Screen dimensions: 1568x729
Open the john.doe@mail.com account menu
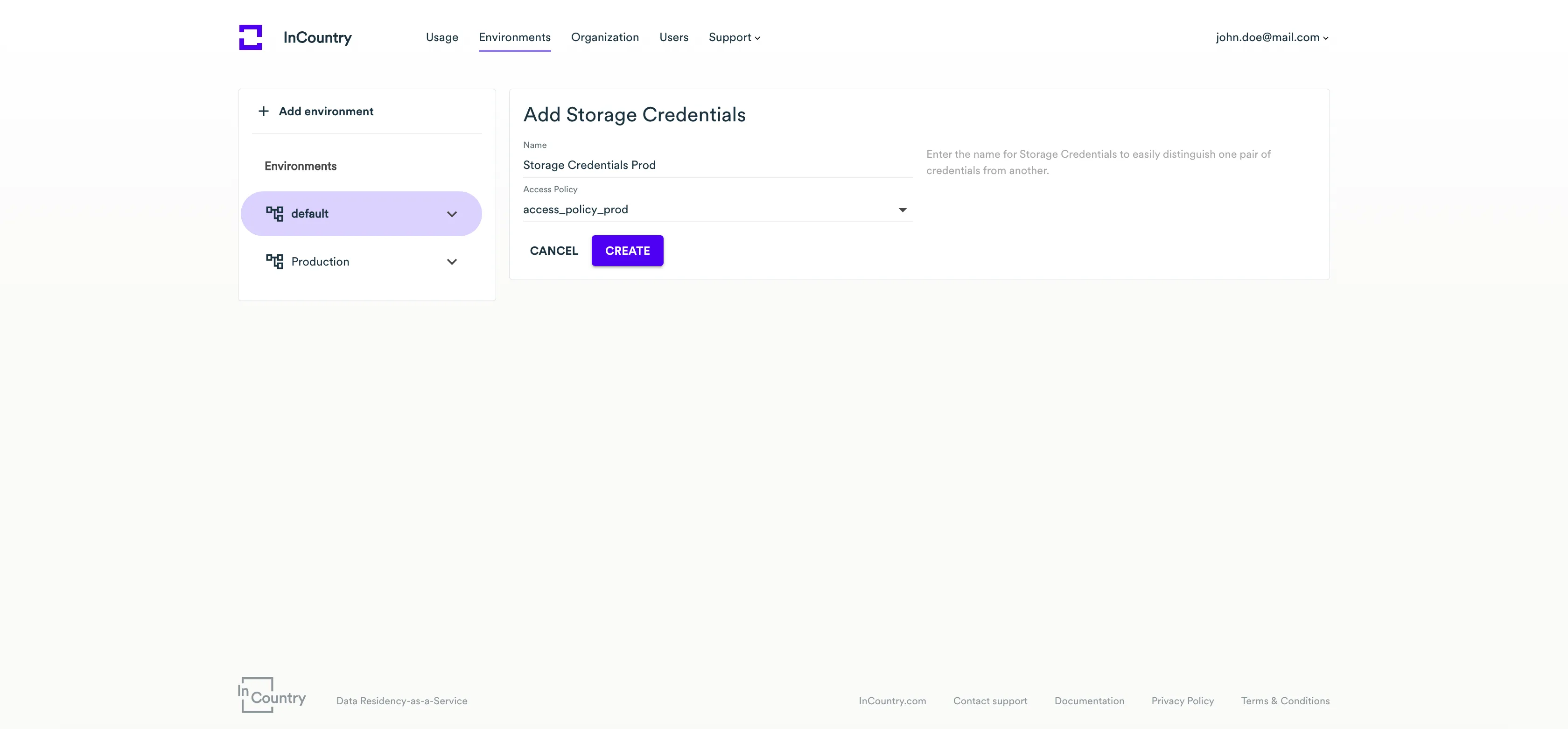pos(1272,37)
